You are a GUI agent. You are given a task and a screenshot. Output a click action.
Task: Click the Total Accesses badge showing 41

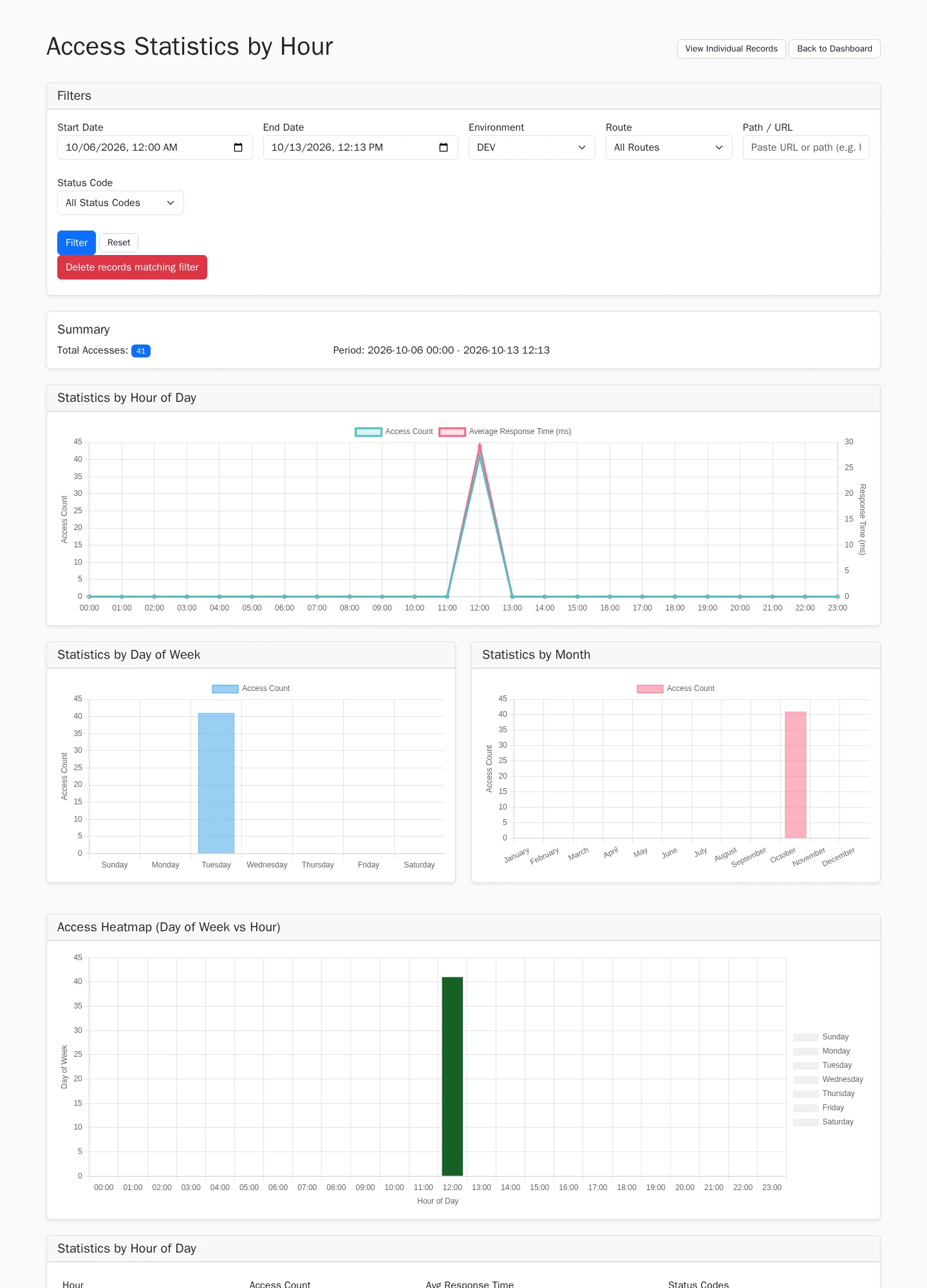pyautogui.click(x=141, y=351)
